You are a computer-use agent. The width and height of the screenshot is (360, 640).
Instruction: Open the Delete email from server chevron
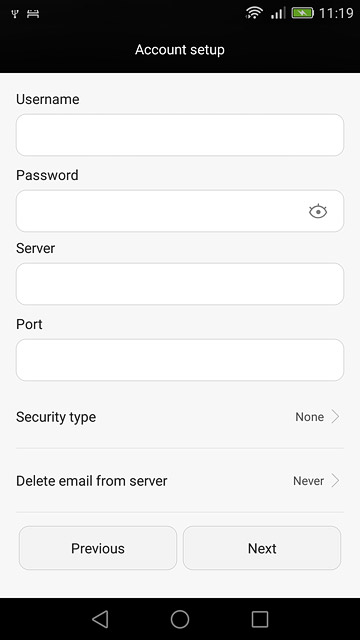coord(335,481)
